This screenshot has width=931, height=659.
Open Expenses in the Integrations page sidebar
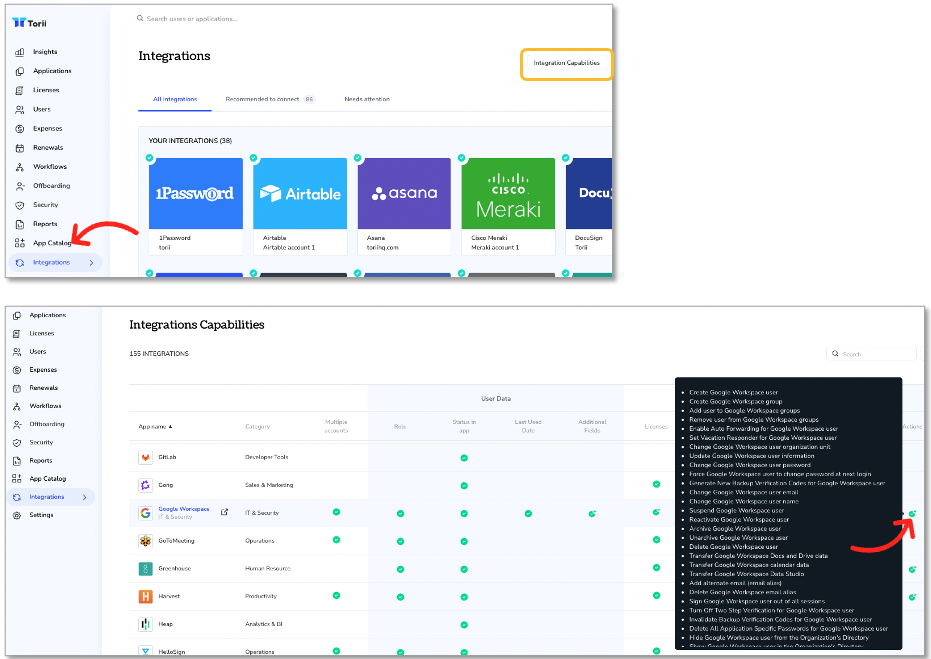48,129
